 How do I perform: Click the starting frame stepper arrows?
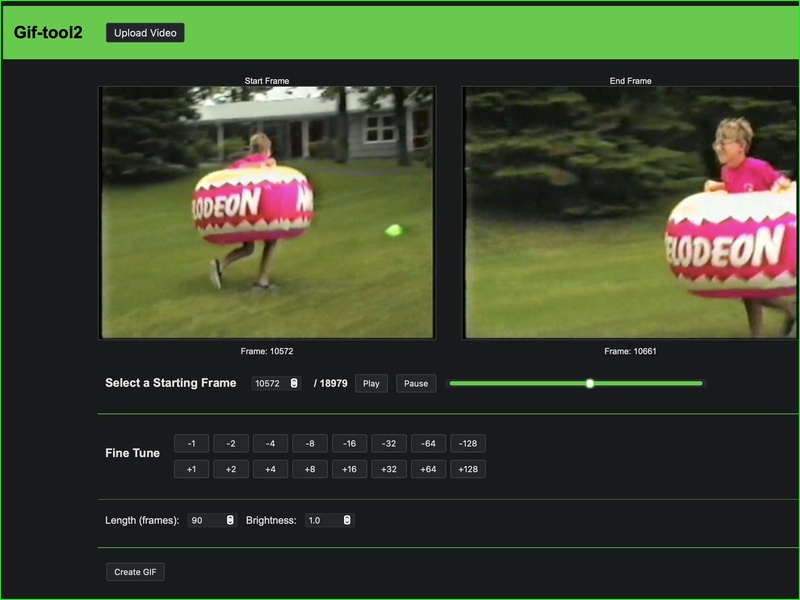pyautogui.click(x=294, y=383)
